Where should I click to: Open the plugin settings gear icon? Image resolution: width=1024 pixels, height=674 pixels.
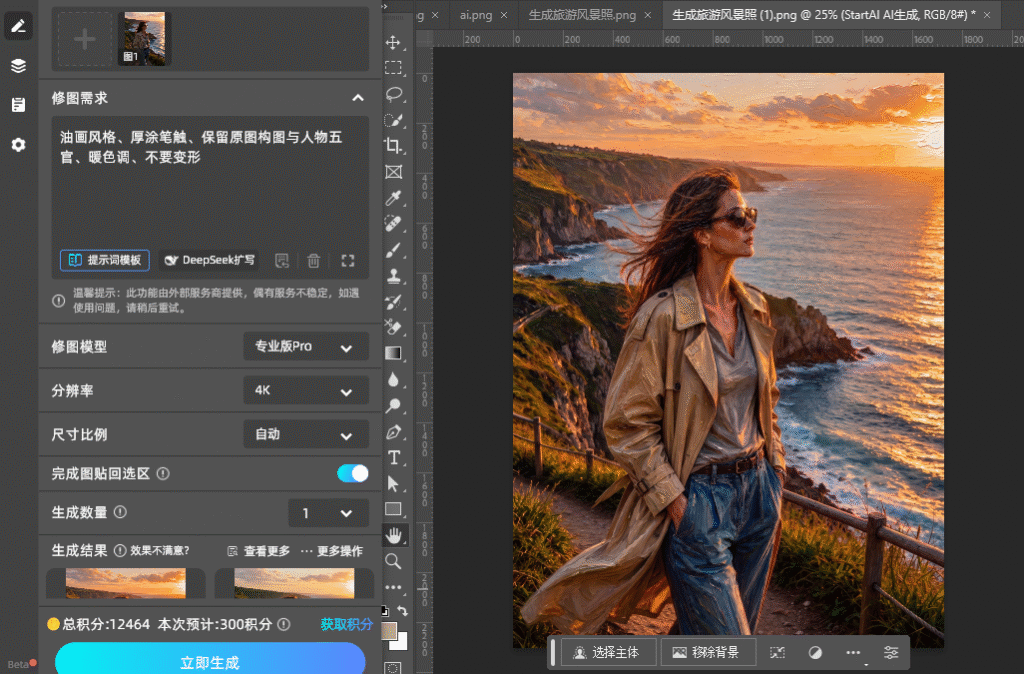[x=18, y=144]
